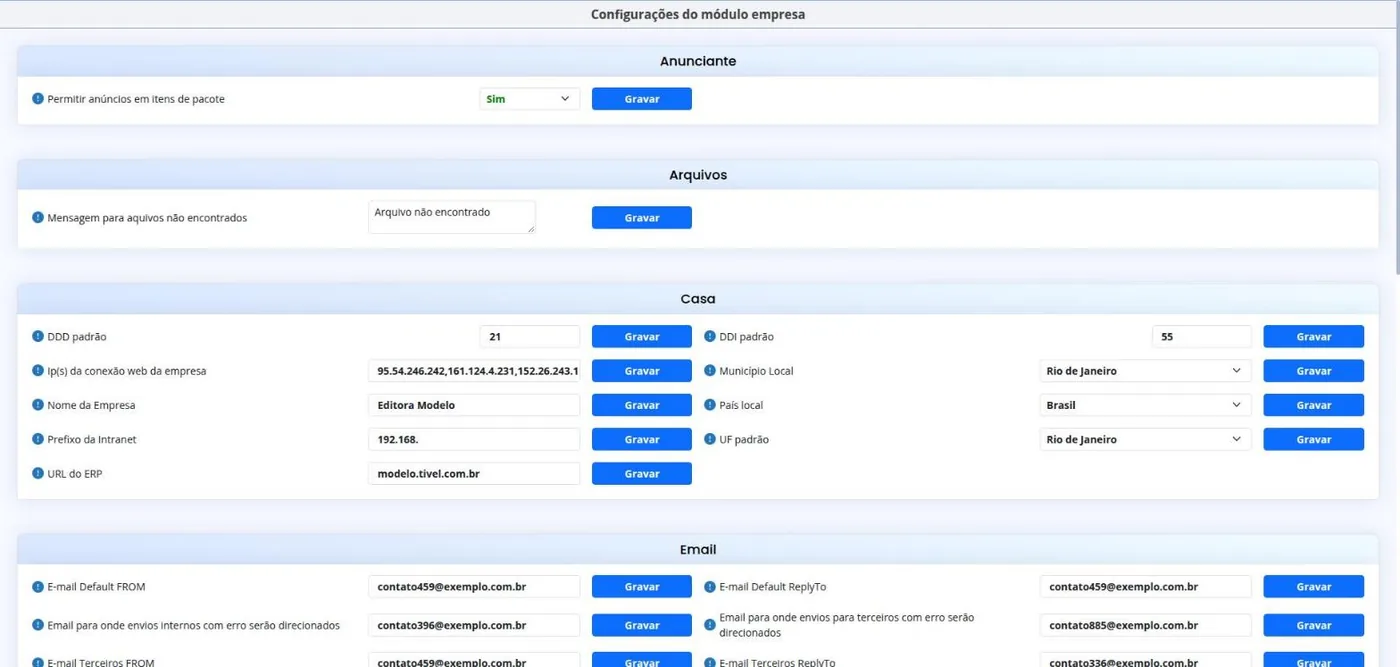Click info icon next to UF padrão
The width and height of the screenshot is (1400, 667).
pyautogui.click(x=710, y=439)
